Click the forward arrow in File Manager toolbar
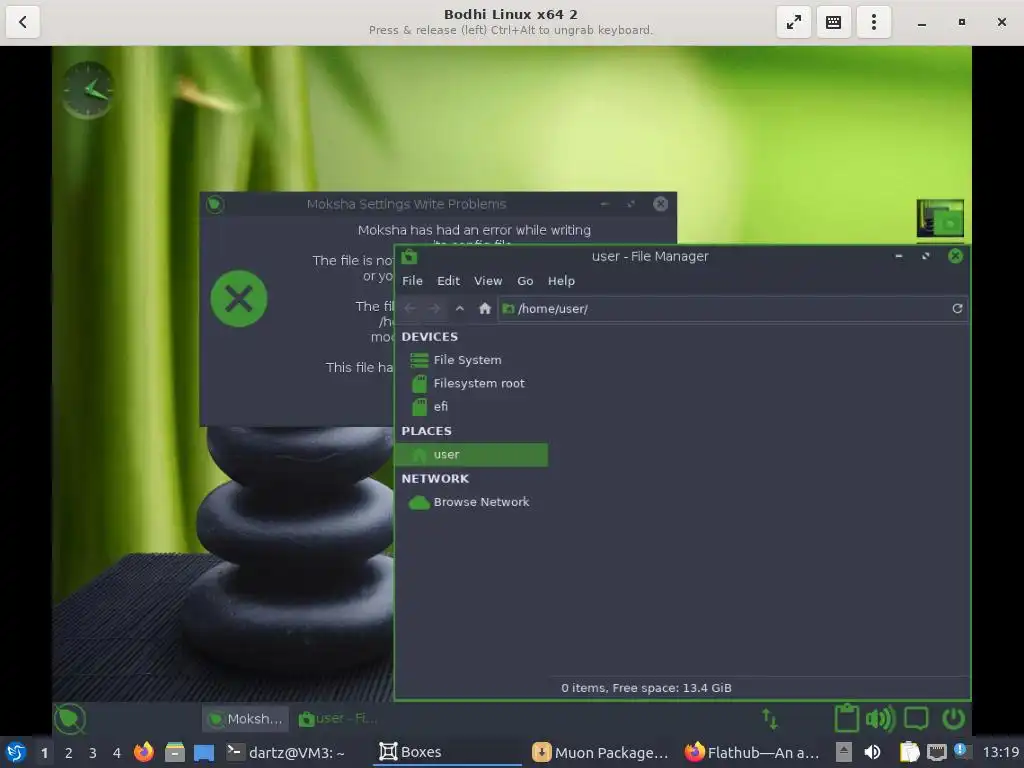This screenshot has height=768, width=1024. (x=434, y=308)
